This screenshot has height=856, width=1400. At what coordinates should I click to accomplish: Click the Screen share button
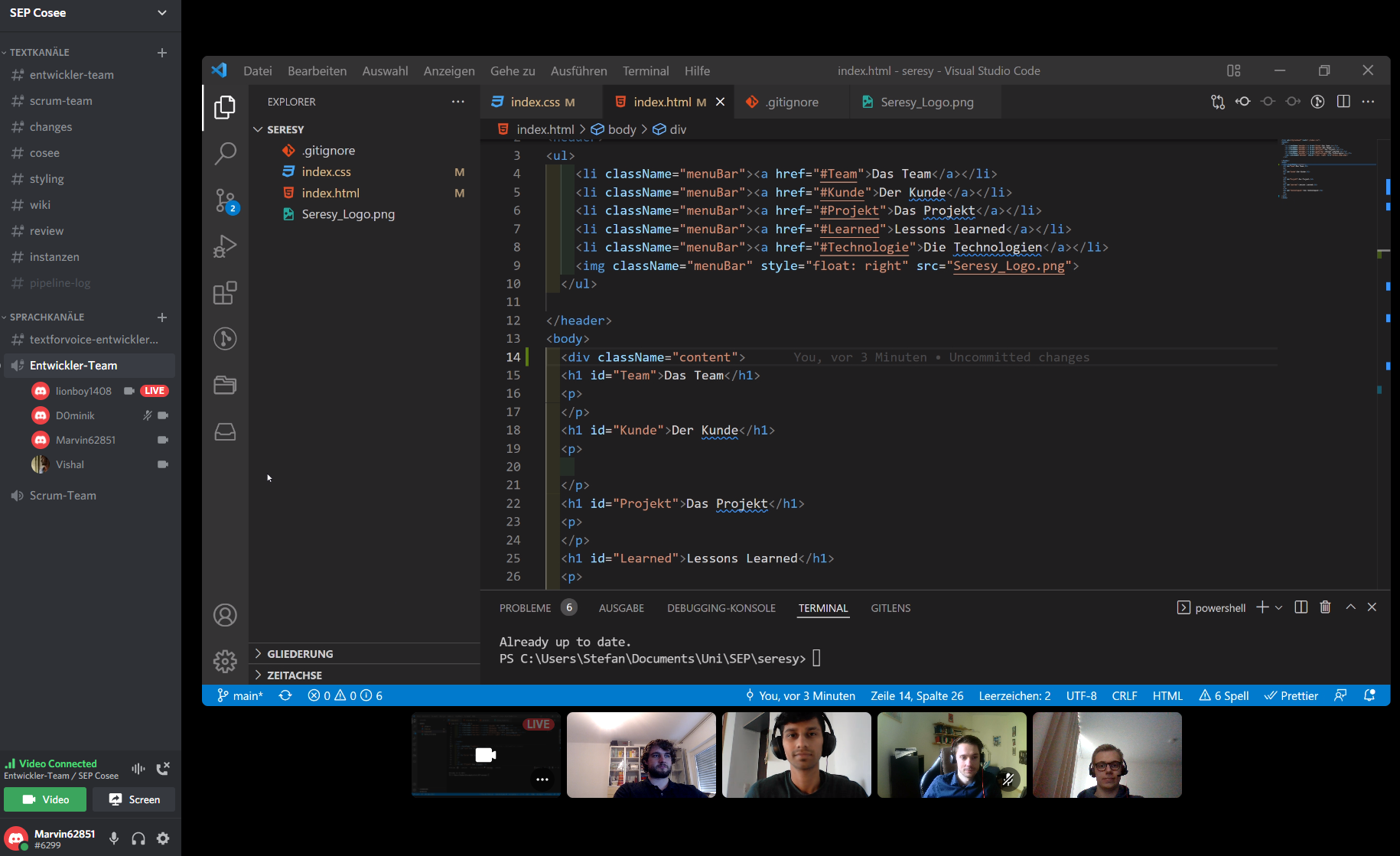point(134,799)
